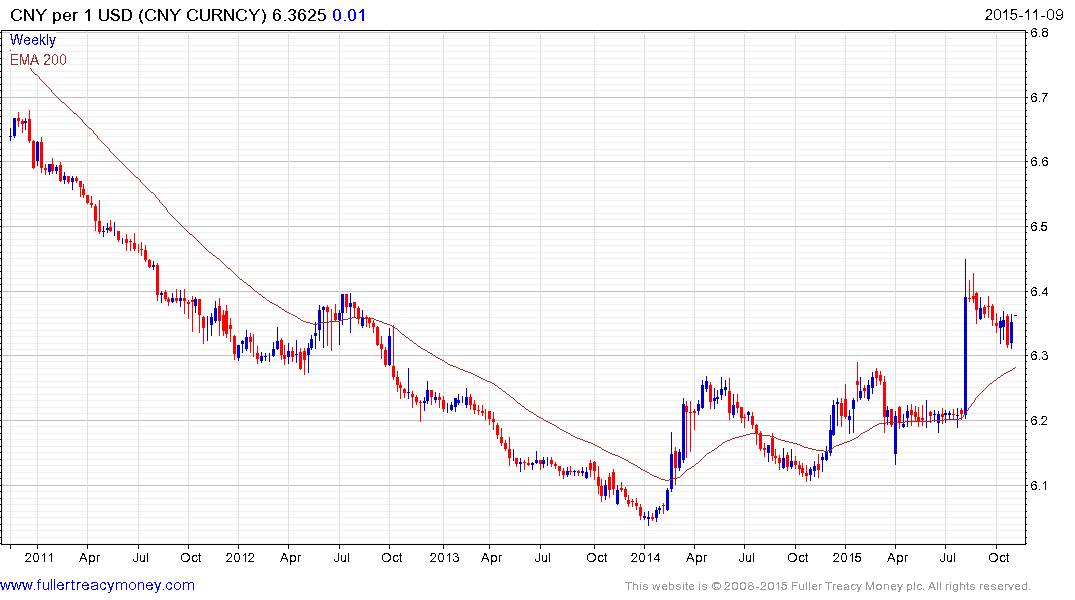Click the 6.2 price axis label
The image size is (1075, 600).
tap(1039, 421)
